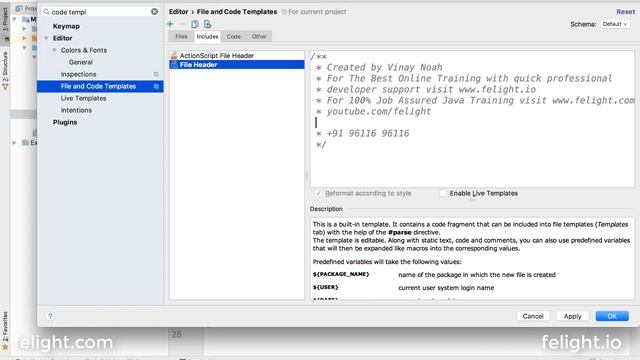Image resolution: width=640 pixels, height=360 pixels.
Task: Collapse the Colors & Fonts node
Action: click(x=54, y=50)
